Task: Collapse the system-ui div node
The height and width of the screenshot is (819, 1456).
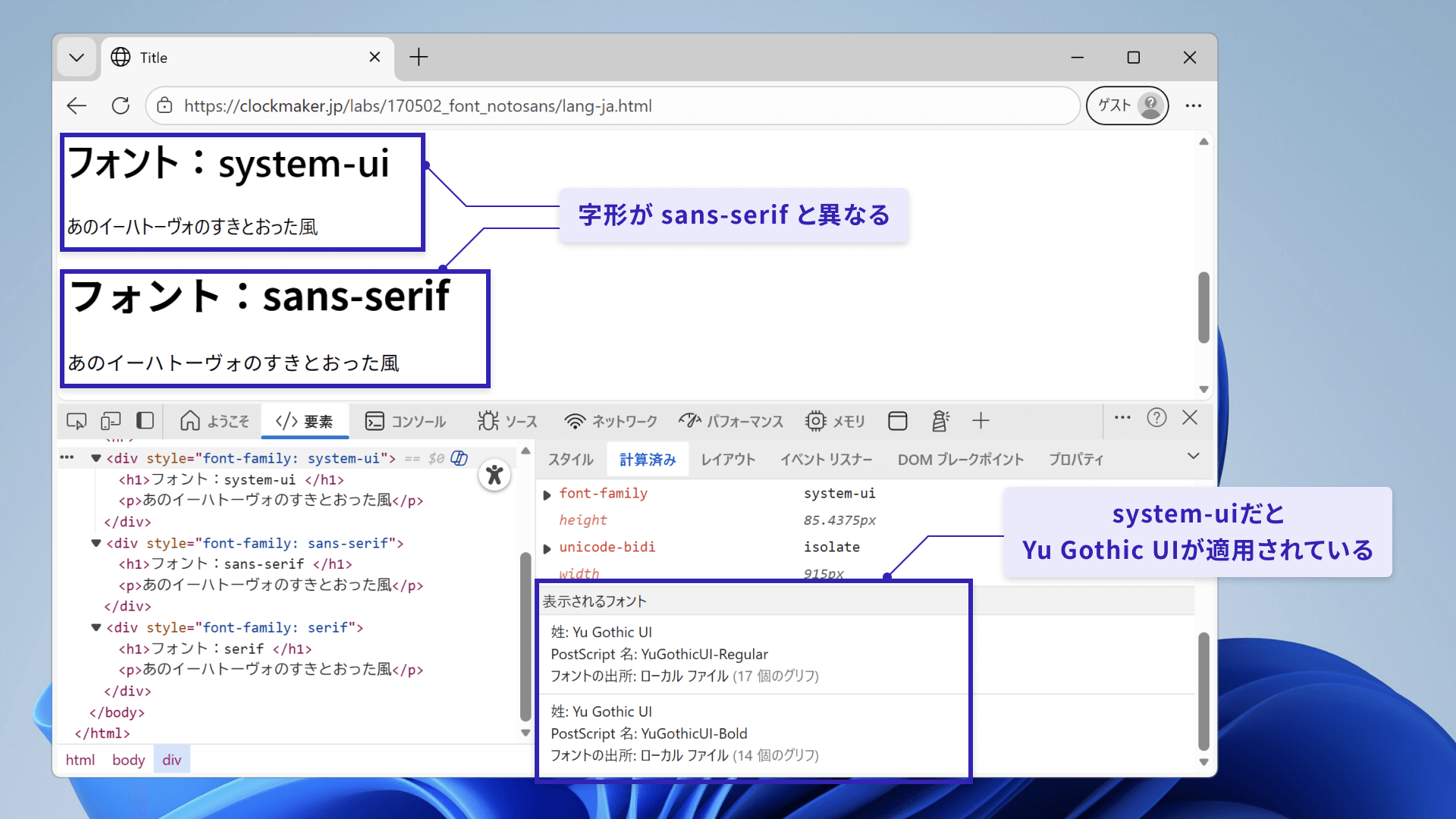Action: coord(96,458)
